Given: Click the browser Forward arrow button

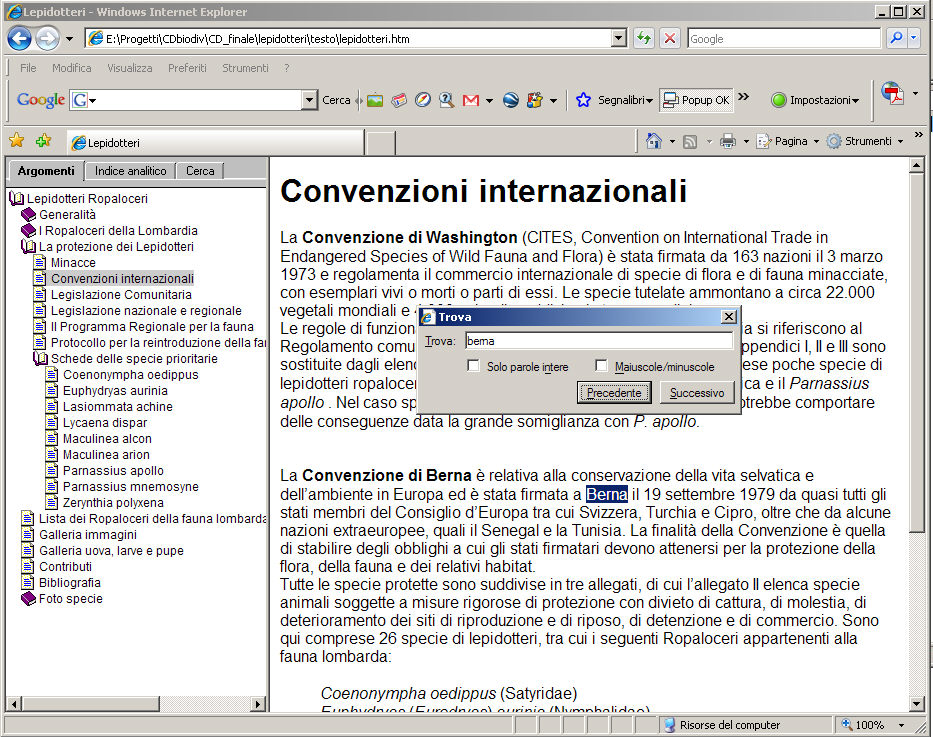Looking at the screenshot, I should pyautogui.click(x=47, y=39).
